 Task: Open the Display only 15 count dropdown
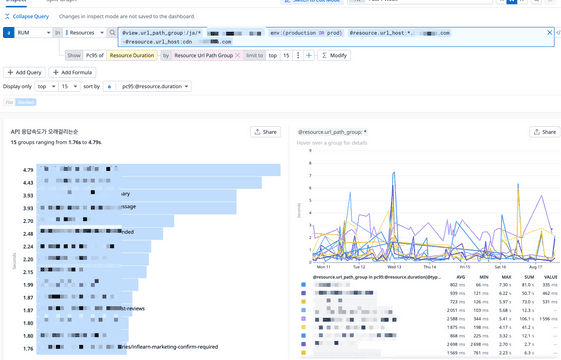pos(69,87)
